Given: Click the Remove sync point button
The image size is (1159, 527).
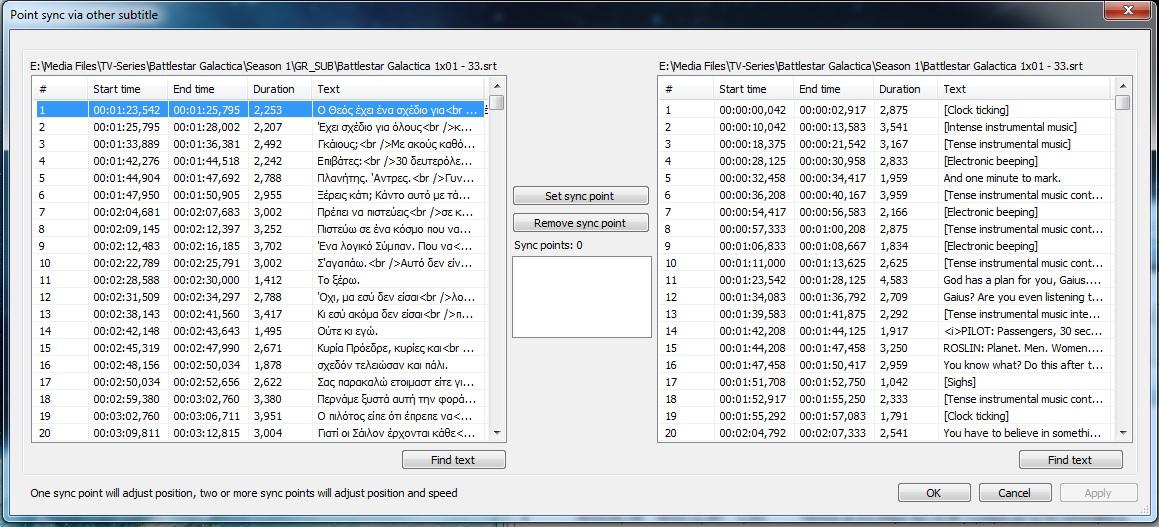Looking at the screenshot, I should tap(580, 222).
